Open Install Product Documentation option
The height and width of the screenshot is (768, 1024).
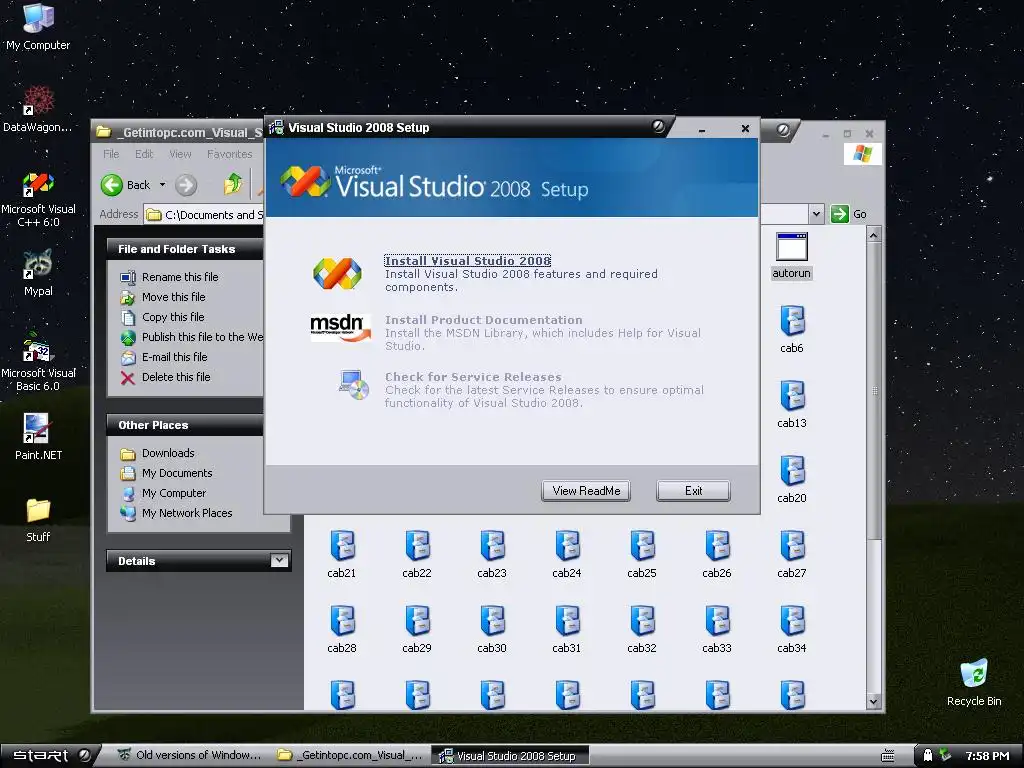pos(483,319)
